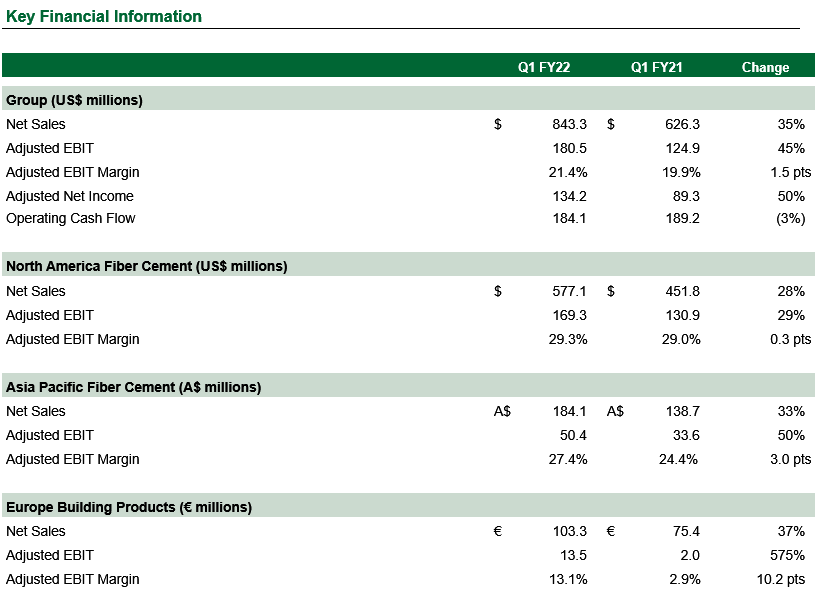Click Group Adjusted EBIT value 180.5

(570, 148)
